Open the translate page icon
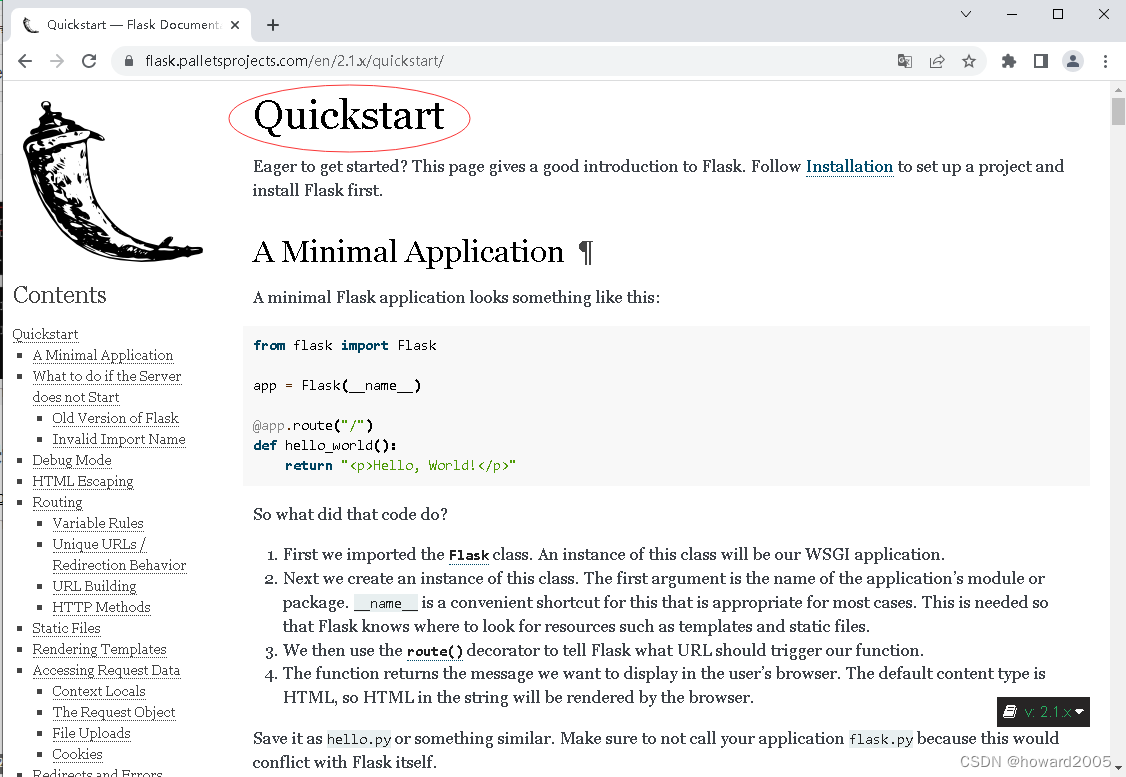 [905, 61]
